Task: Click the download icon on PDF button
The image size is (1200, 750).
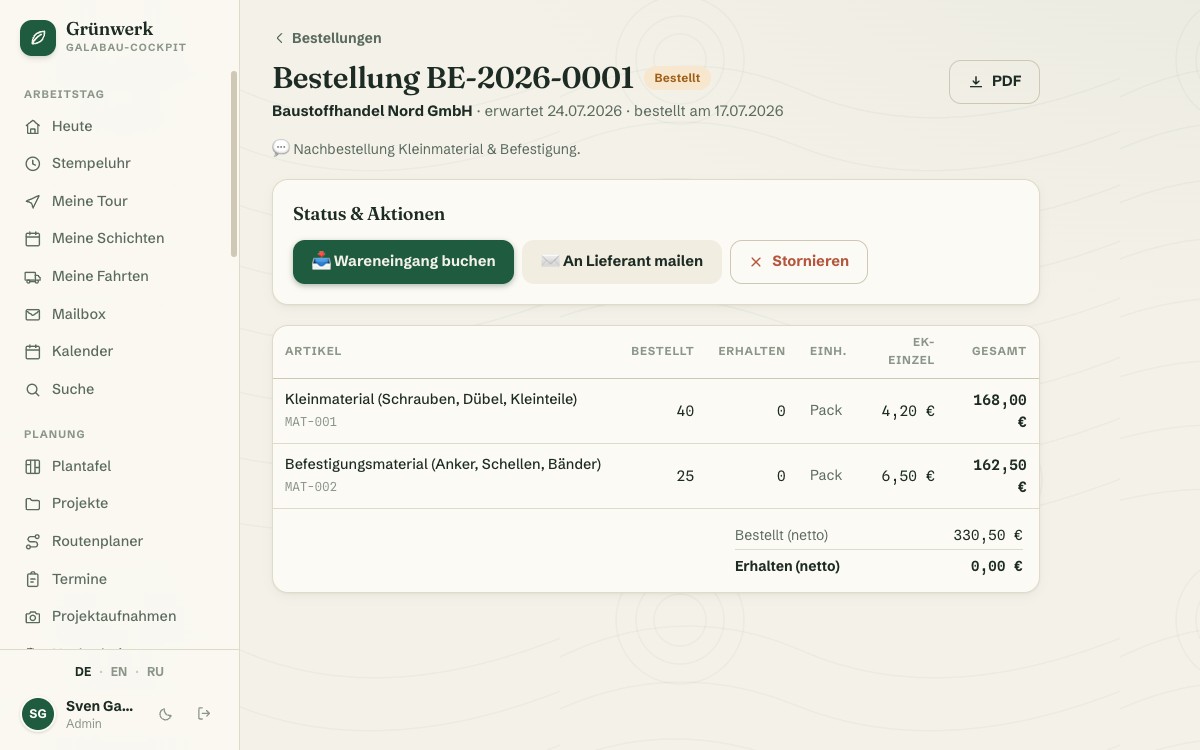Action: coord(976,82)
